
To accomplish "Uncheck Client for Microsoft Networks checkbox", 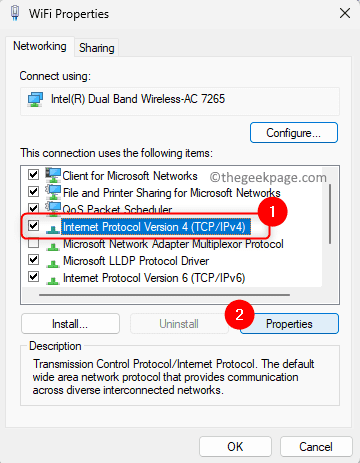I will [33, 174].
